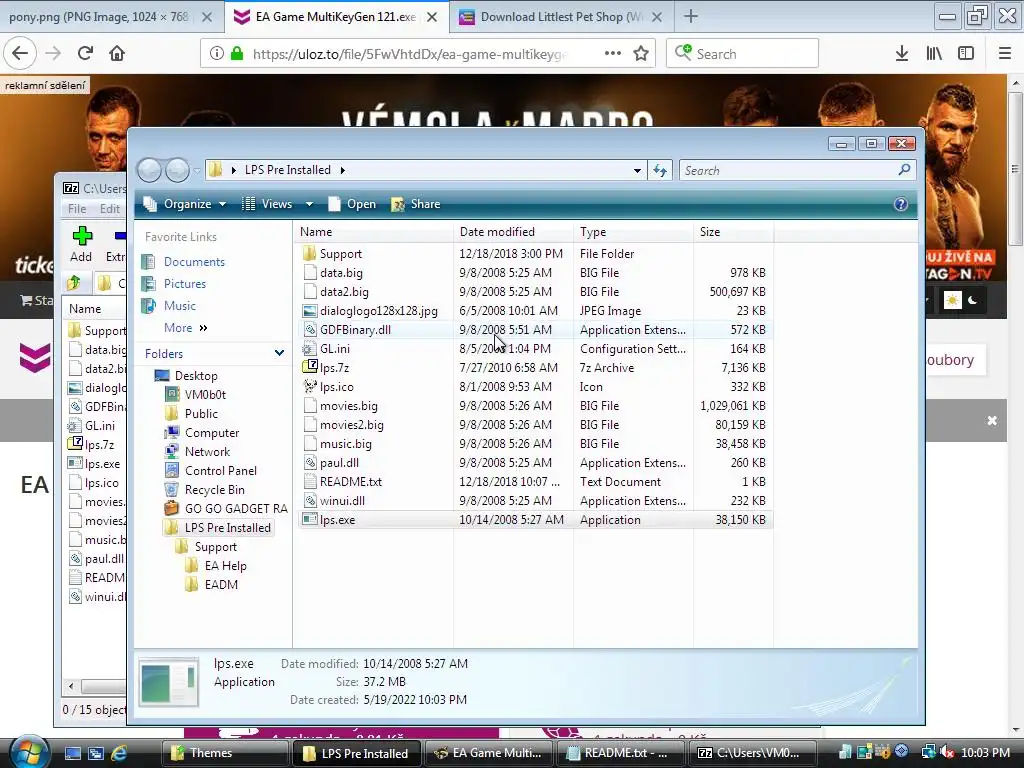The width and height of the screenshot is (1024, 768).
Task: Click the volume muted tray icon
Action: [948, 752]
